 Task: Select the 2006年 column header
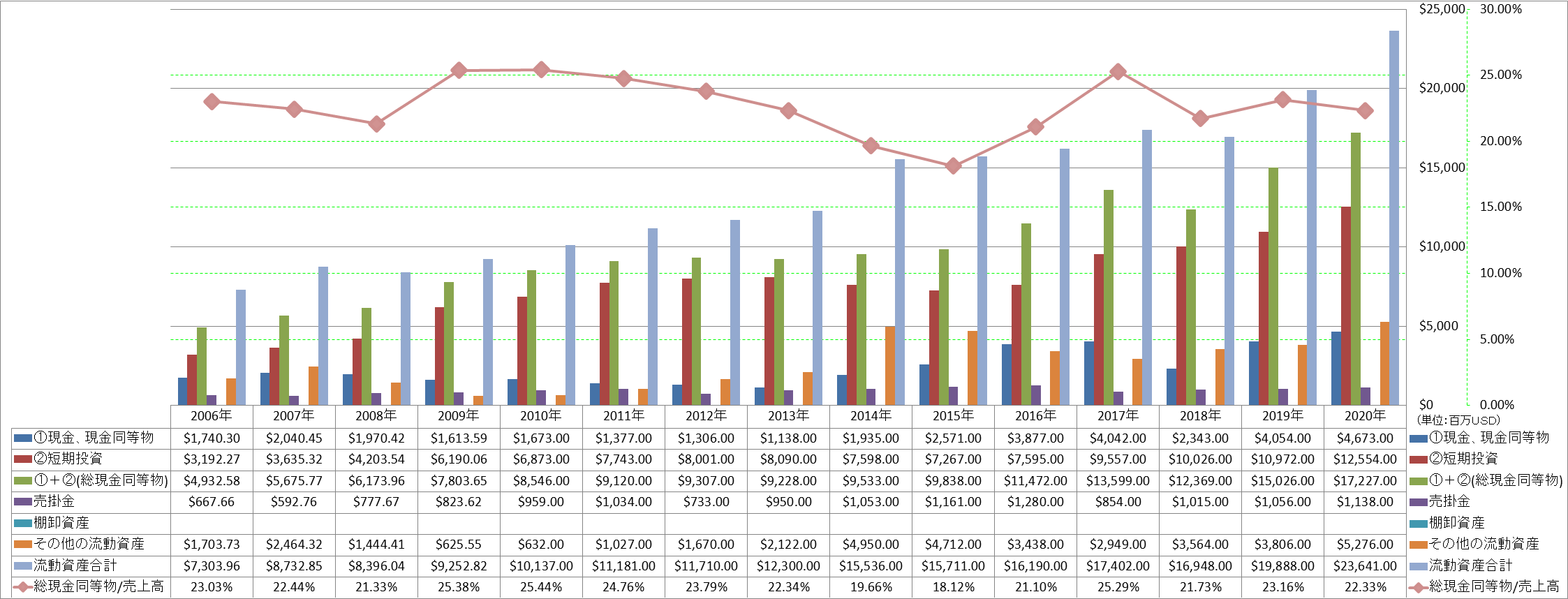[212, 416]
